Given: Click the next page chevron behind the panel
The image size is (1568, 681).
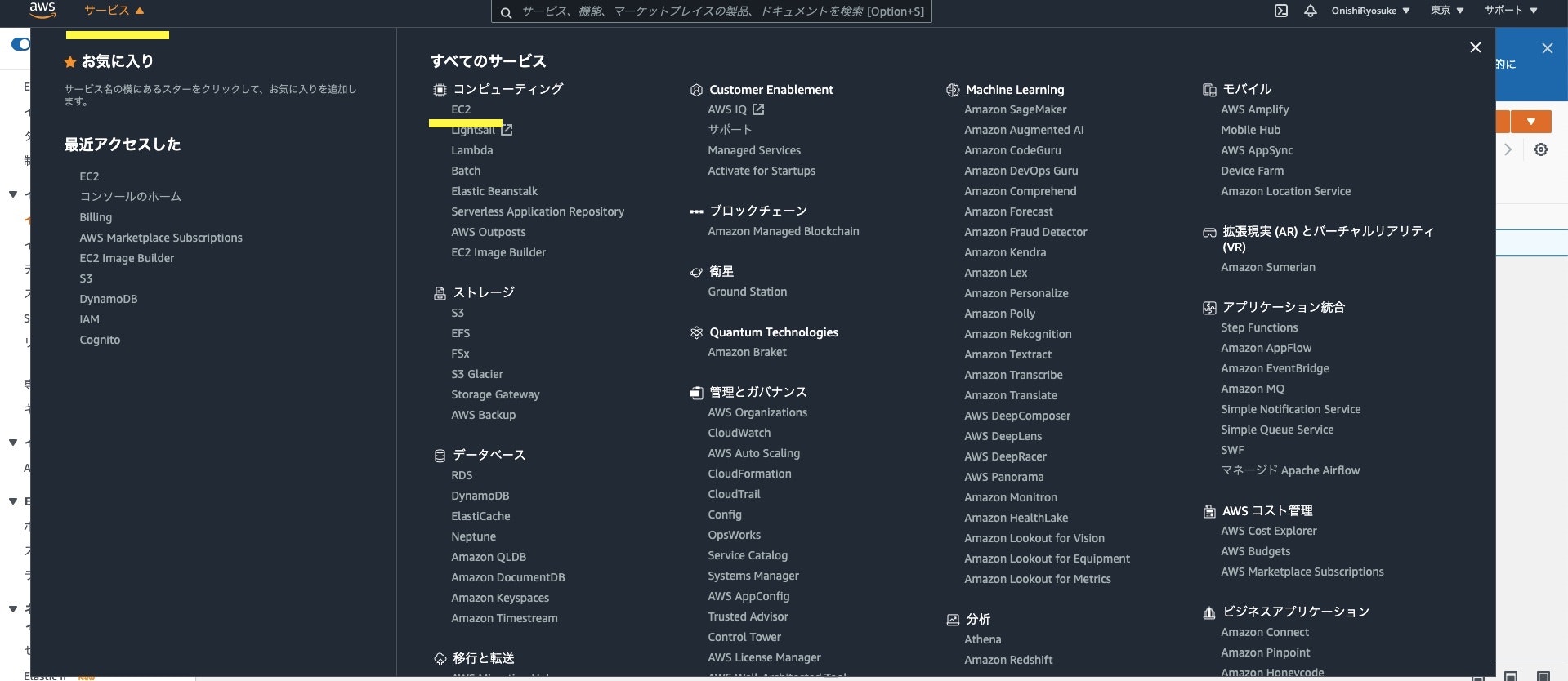Looking at the screenshot, I should (1508, 149).
